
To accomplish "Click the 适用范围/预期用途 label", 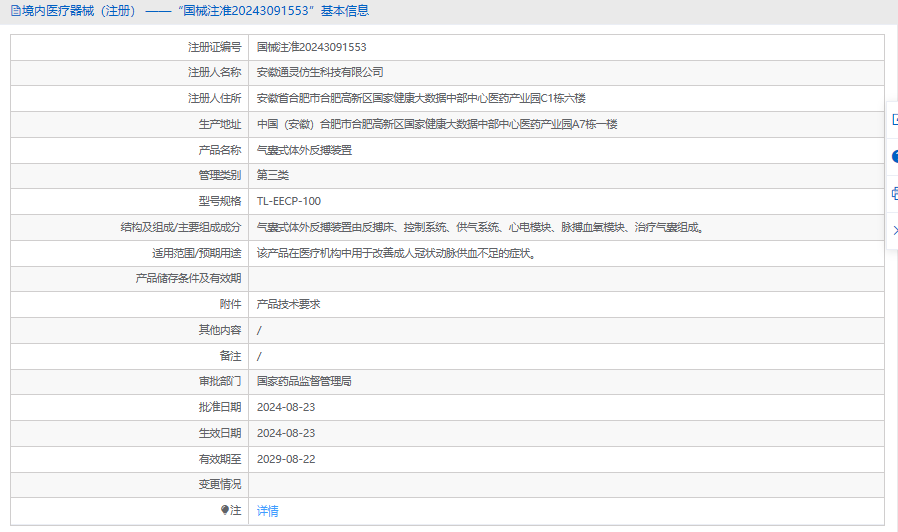I will [197, 253].
